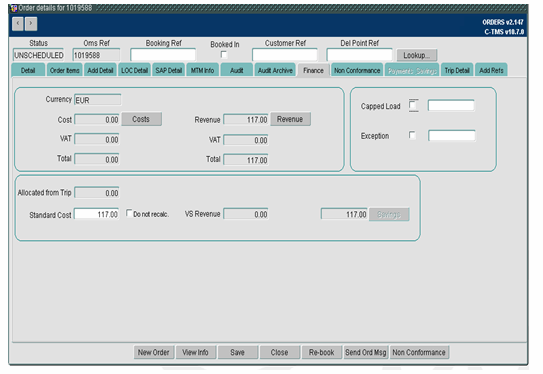Open the Costs breakdown button
The height and width of the screenshot is (374, 543).
click(x=141, y=119)
